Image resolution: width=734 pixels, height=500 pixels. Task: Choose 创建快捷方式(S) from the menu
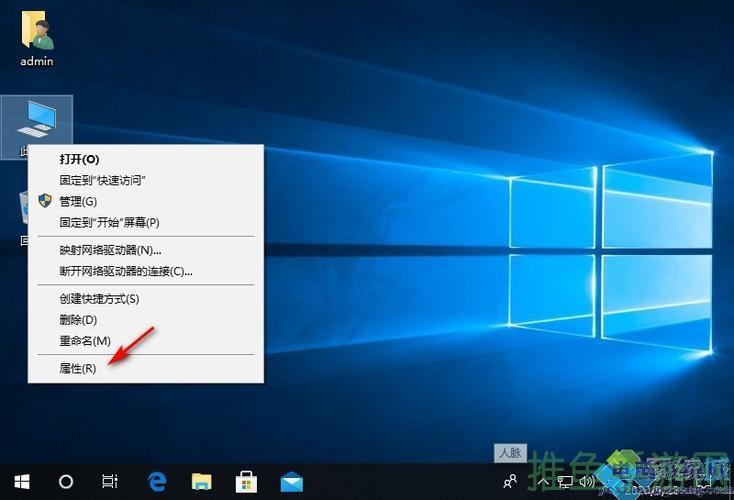click(99, 299)
